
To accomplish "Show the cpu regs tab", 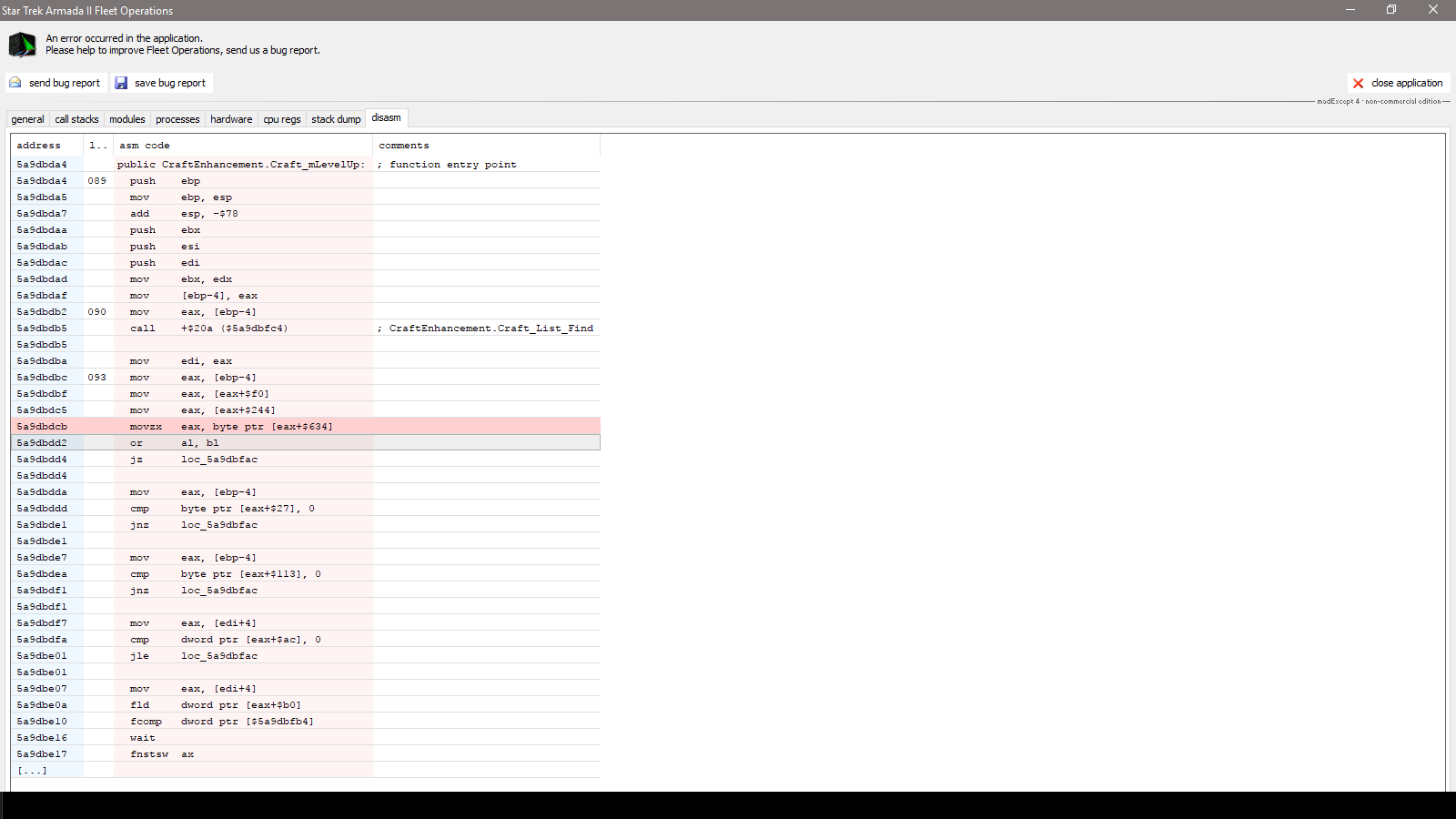I will click(x=282, y=119).
